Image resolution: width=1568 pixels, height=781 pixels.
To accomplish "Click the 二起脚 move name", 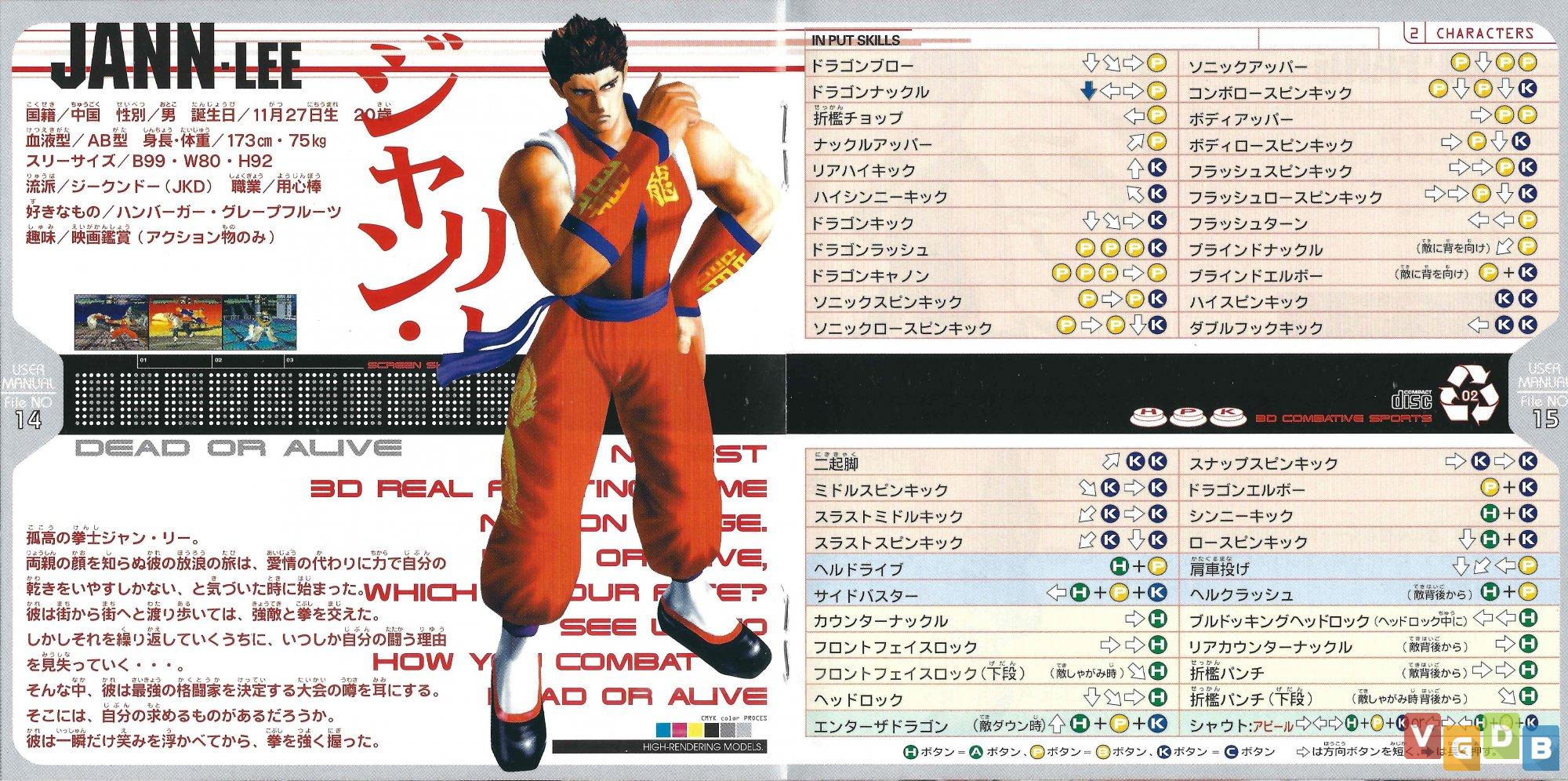I will pos(836,463).
